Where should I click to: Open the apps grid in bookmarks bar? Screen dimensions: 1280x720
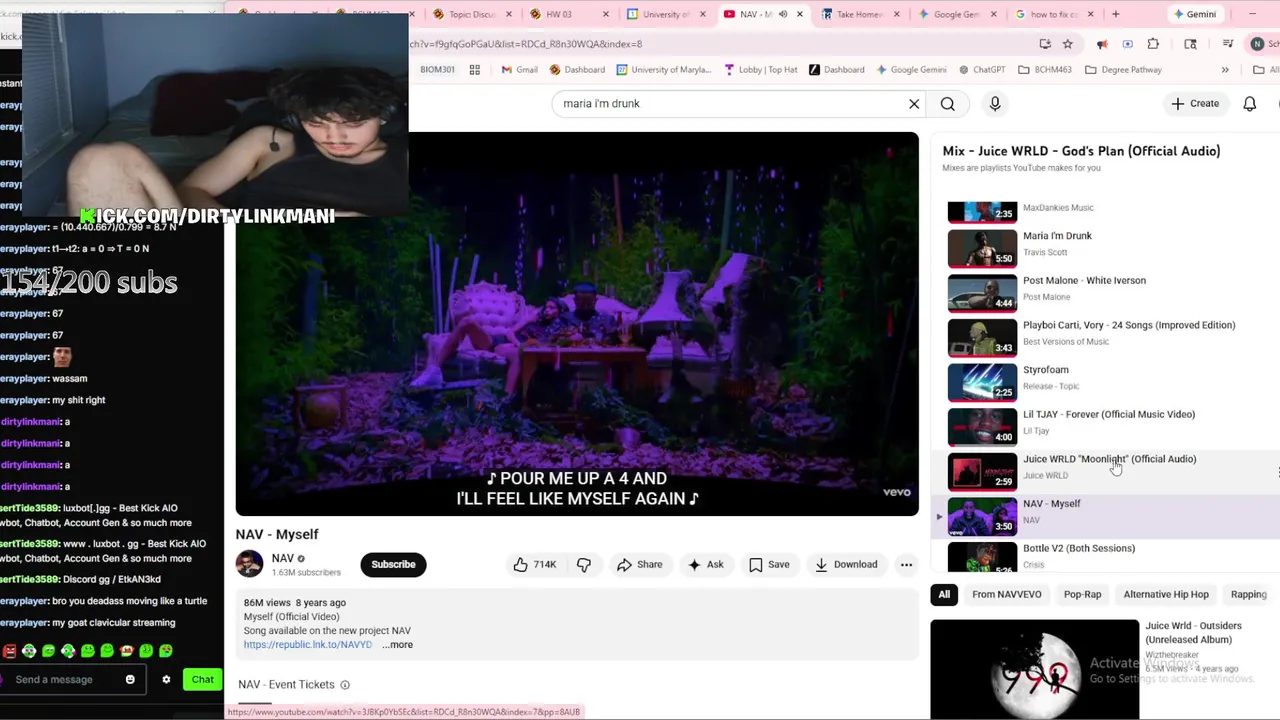point(475,70)
